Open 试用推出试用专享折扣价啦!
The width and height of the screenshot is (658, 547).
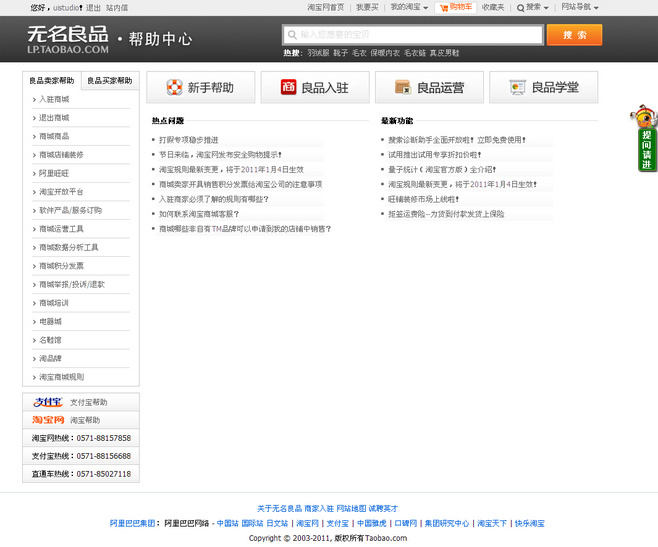(434, 155)
